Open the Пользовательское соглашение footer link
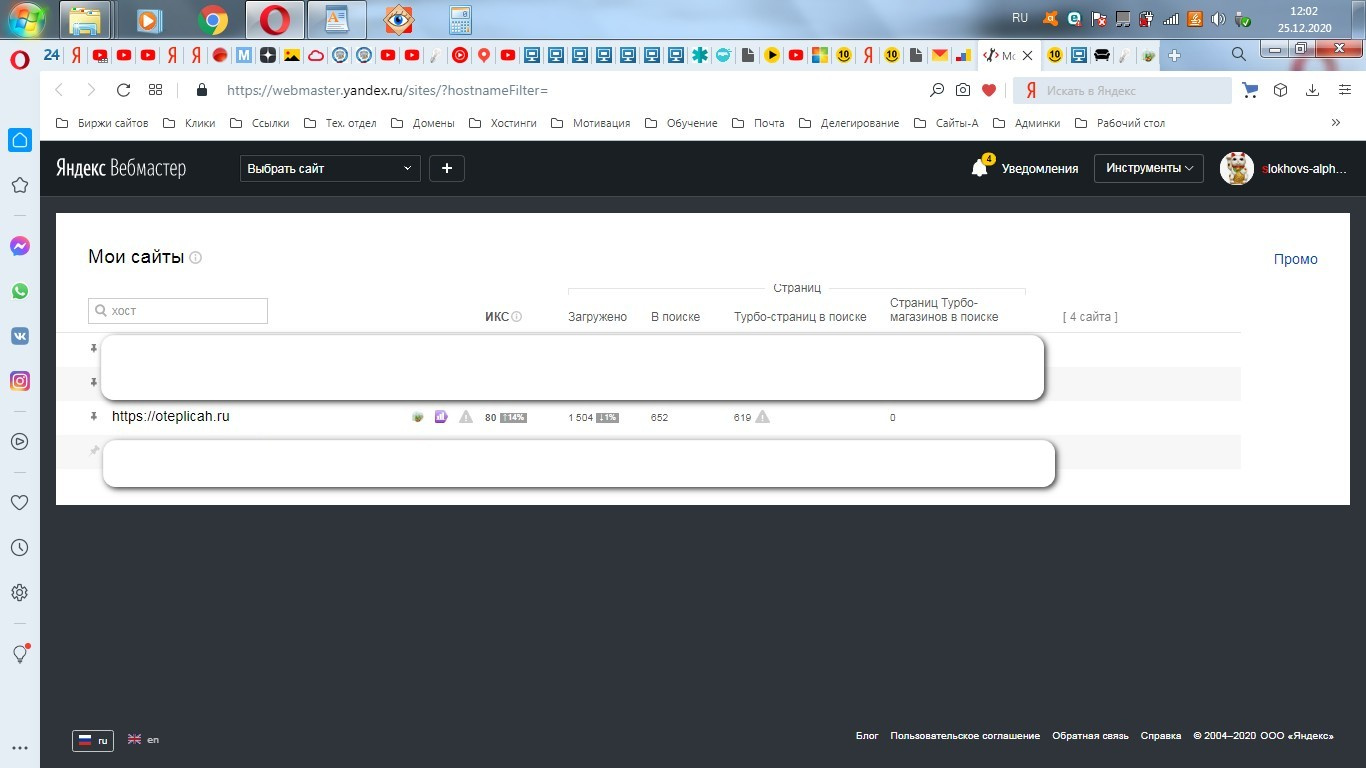The image size is (1366, 768). [965, 736]
